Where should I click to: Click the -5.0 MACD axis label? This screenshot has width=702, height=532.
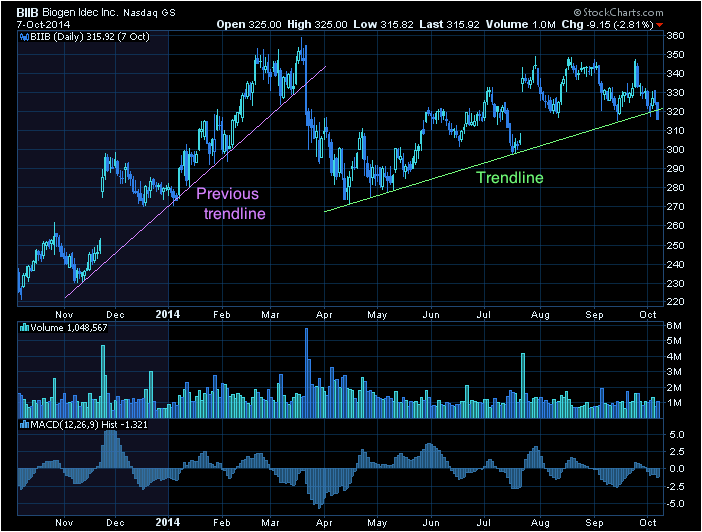[676, 504]
